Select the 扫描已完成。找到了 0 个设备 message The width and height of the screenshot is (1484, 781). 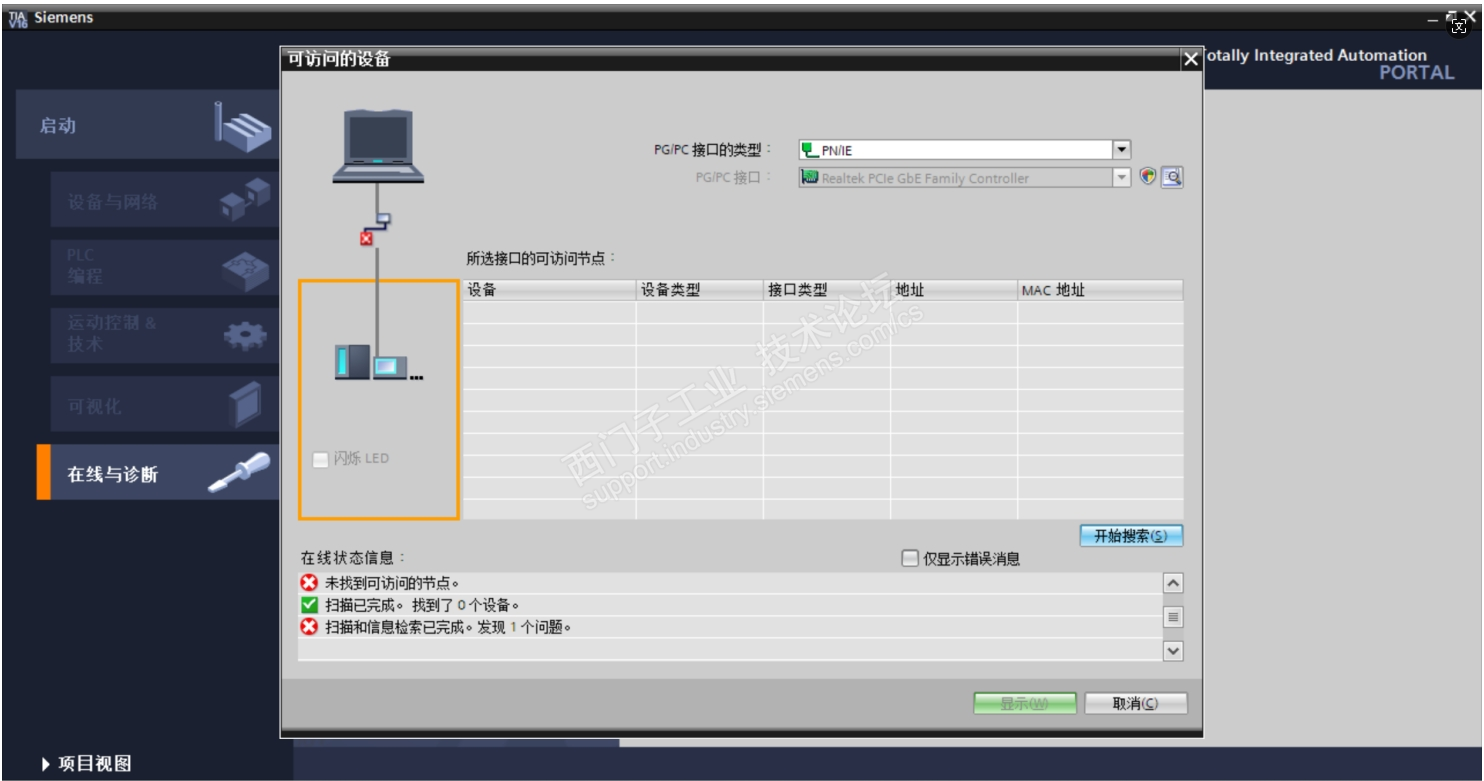730,605
